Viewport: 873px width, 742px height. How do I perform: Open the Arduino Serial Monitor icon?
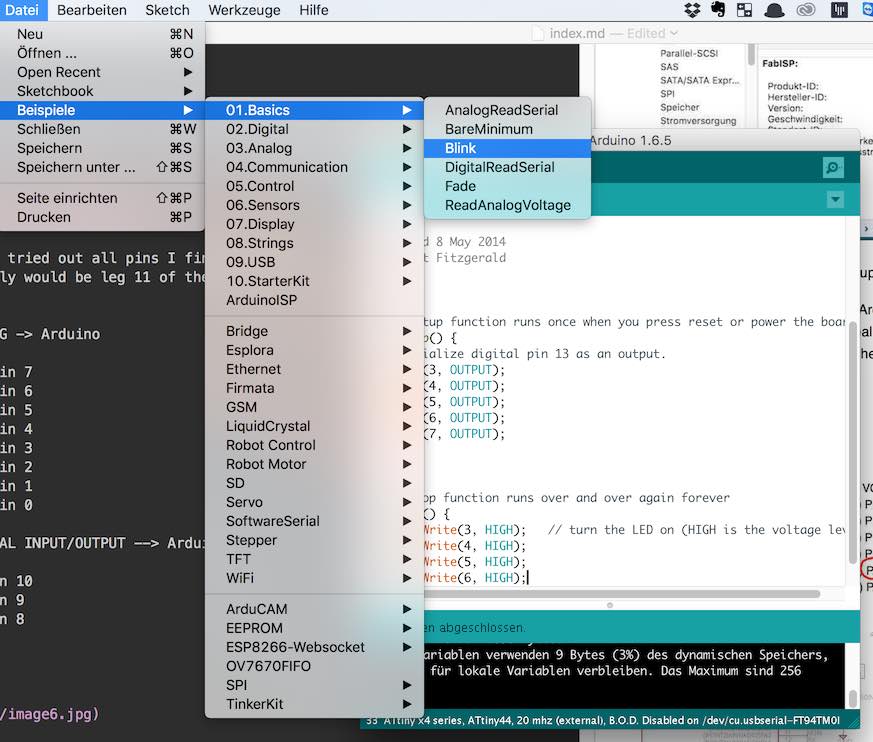[x=833, y=167]
